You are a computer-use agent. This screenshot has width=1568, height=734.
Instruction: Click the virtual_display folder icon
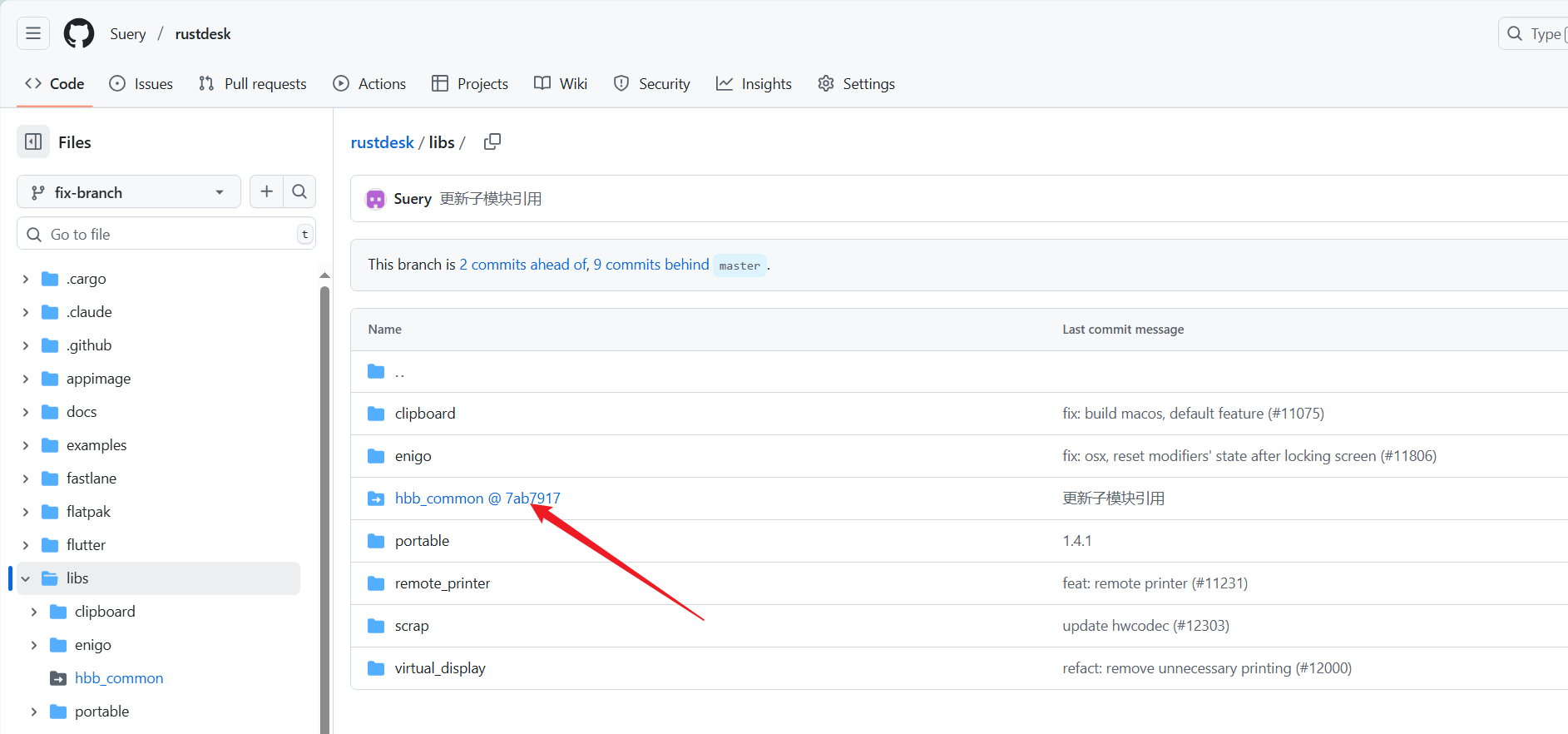[376, 668]
